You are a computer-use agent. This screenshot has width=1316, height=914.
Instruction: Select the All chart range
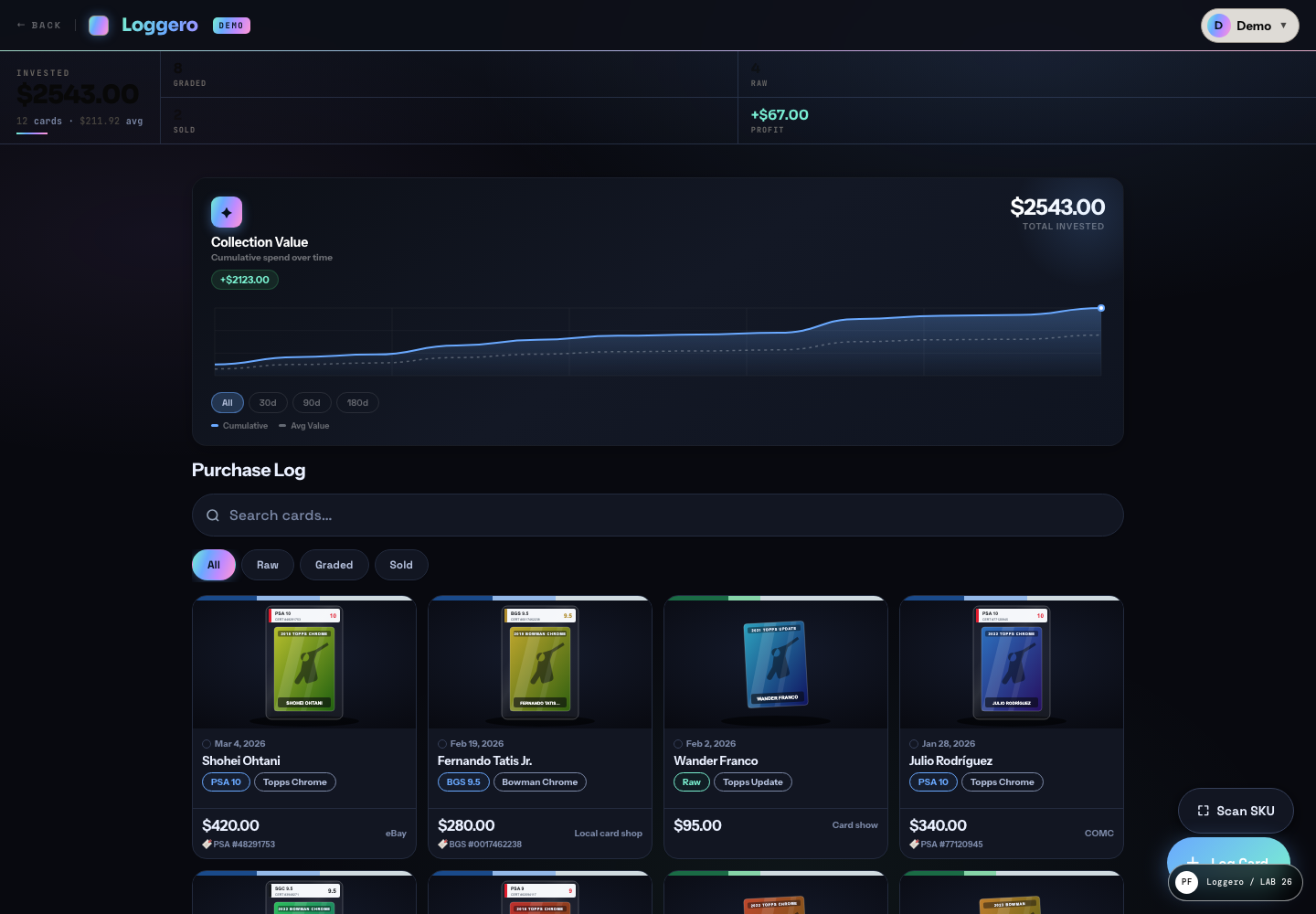click(228, 402)
